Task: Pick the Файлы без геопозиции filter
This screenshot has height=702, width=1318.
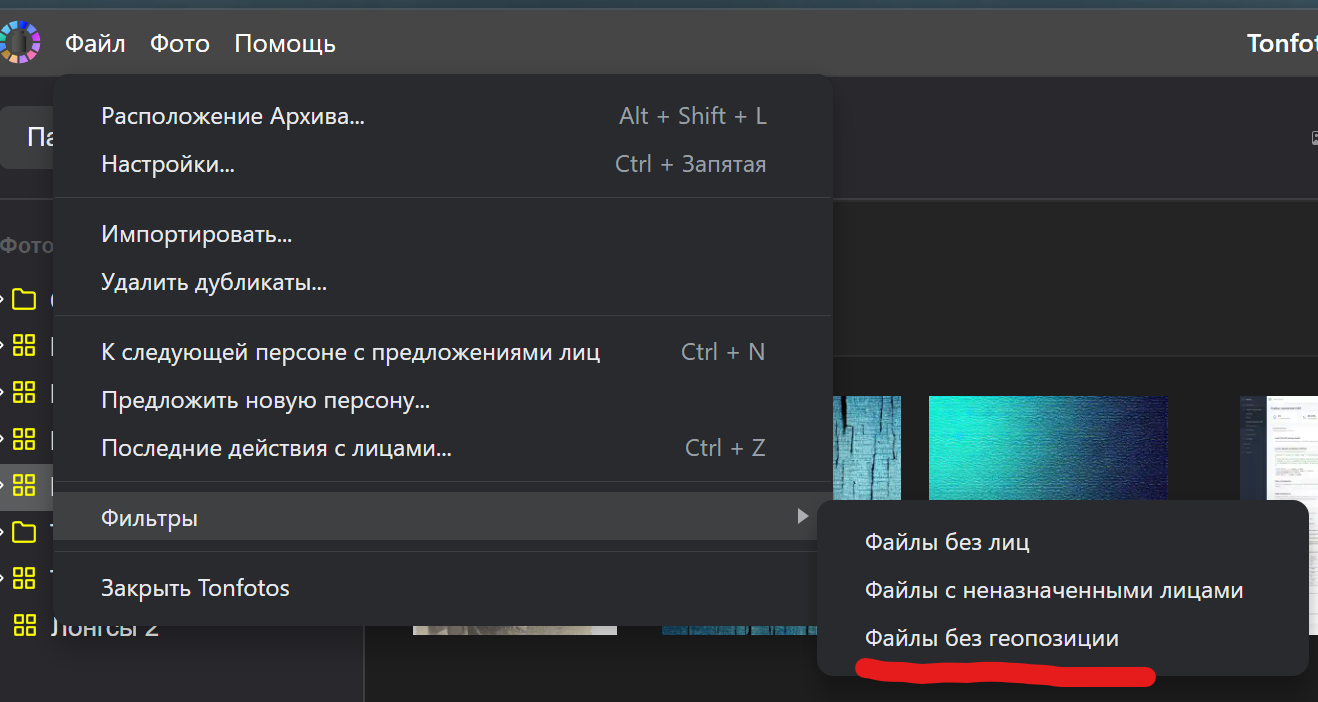Action: pos(991,638)
